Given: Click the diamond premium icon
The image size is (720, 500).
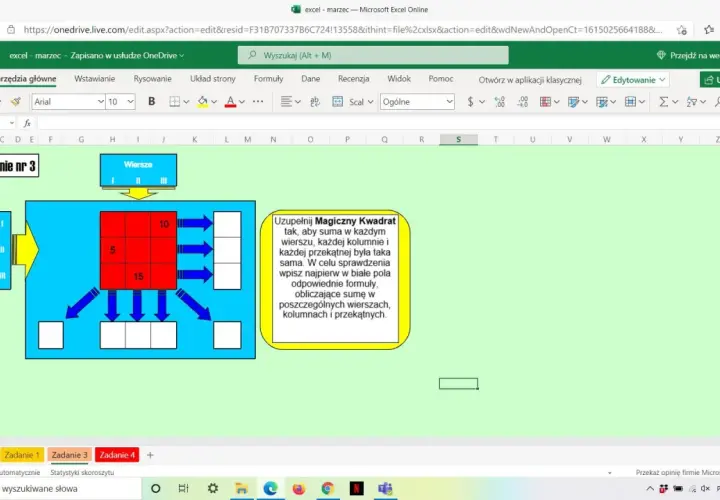Looking at the screenshot, I should (661, 55).
